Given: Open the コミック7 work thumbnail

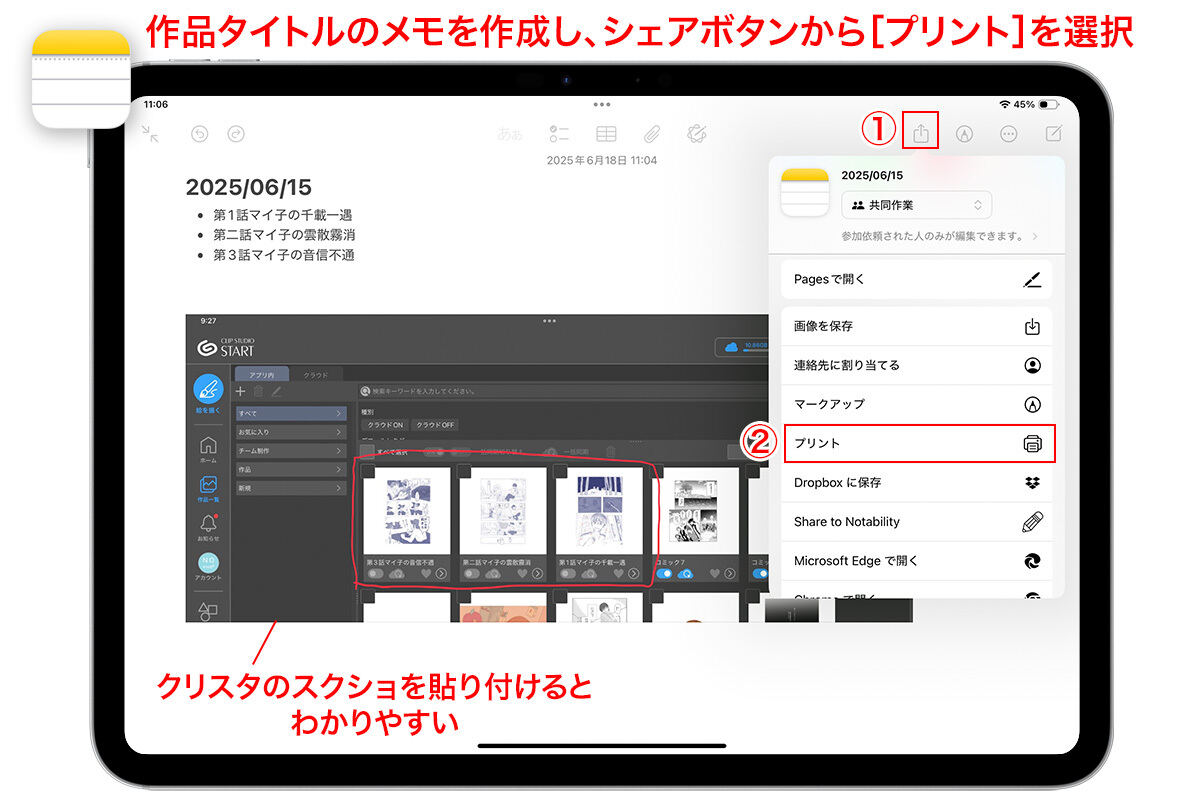Looking at the screenshot, I should (x=695, y=510).
